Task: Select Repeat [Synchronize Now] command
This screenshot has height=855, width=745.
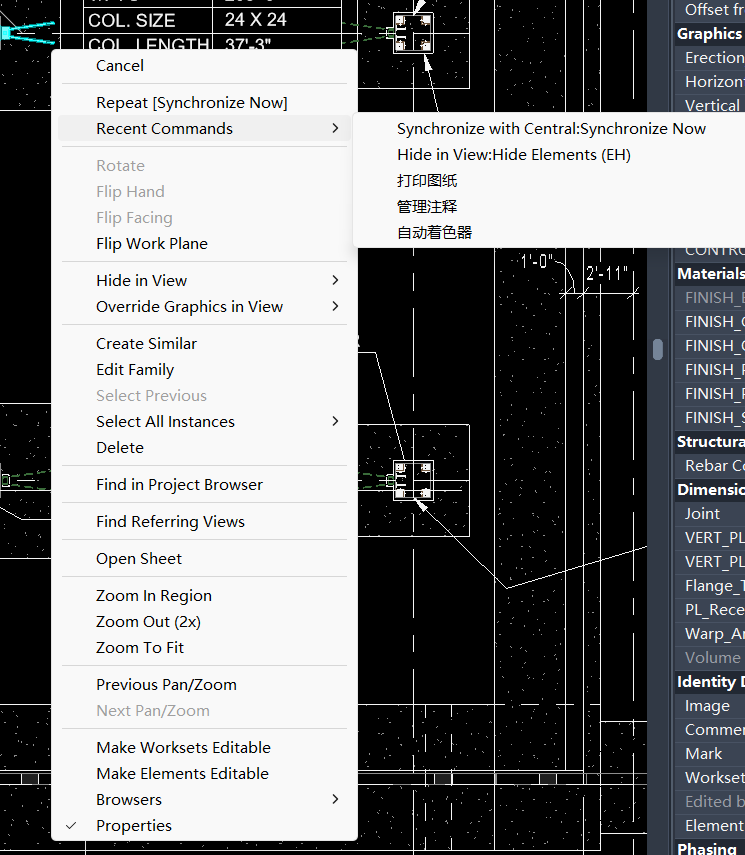Action: click(x=191, y=103)
